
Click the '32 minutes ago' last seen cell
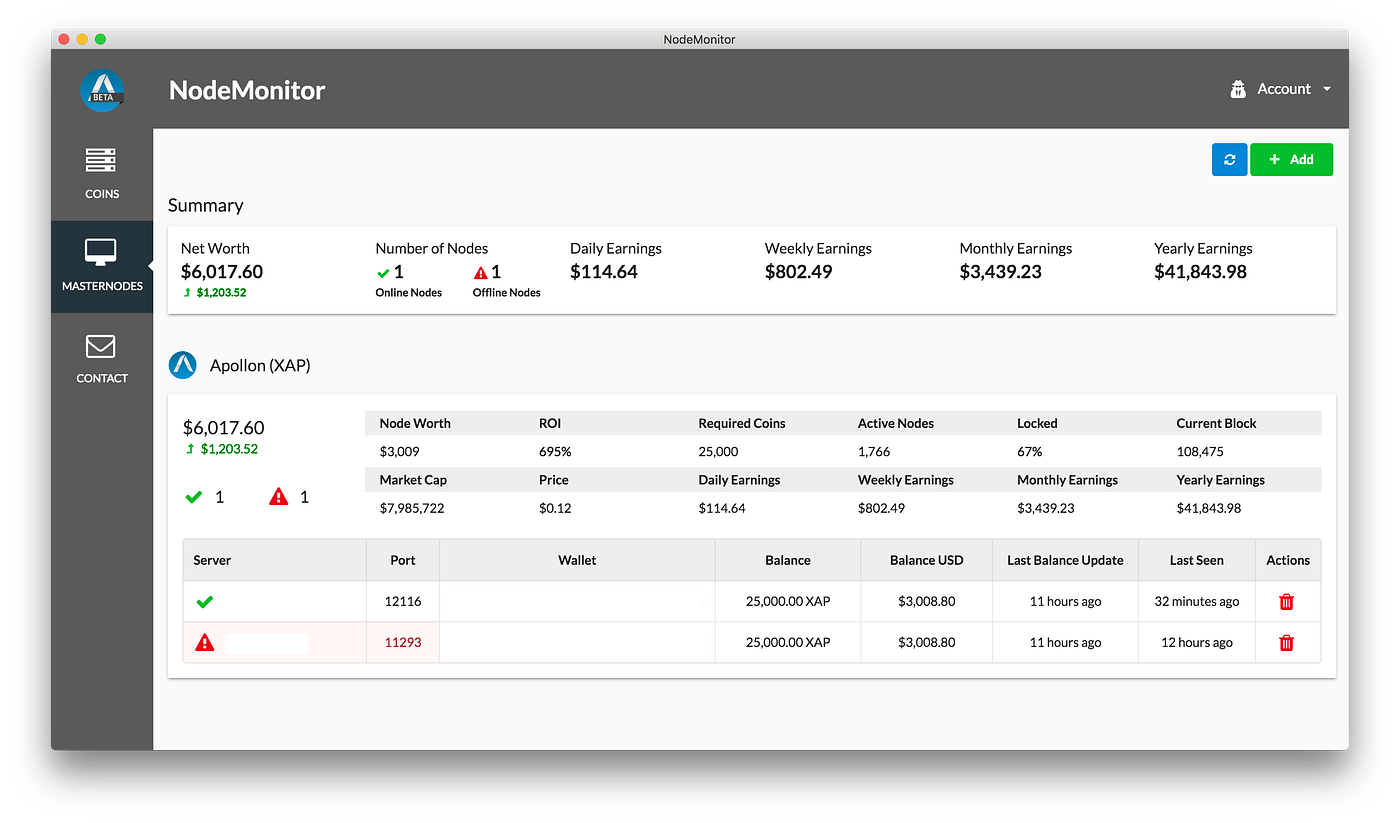1197,601
